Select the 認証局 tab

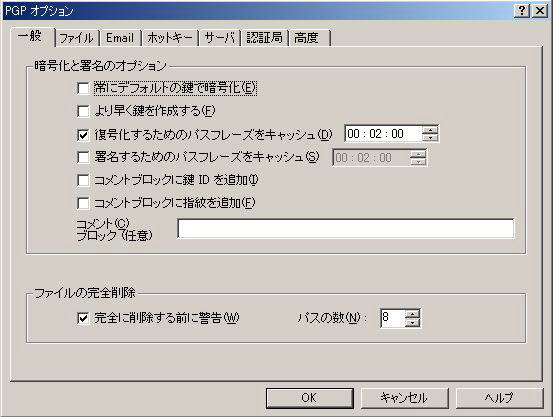coord(265,38)
